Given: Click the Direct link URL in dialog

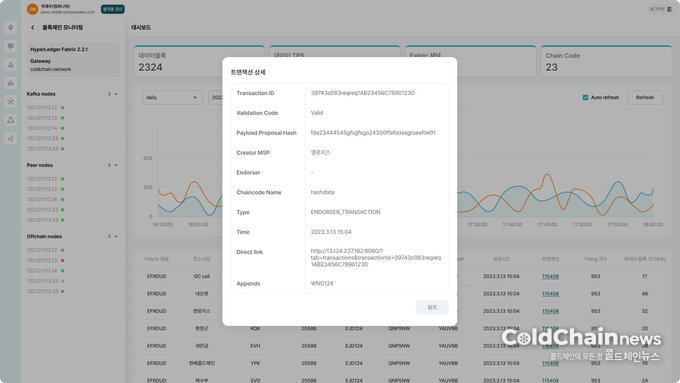Looking at the screenshot, I should click(x=376, y=258).
